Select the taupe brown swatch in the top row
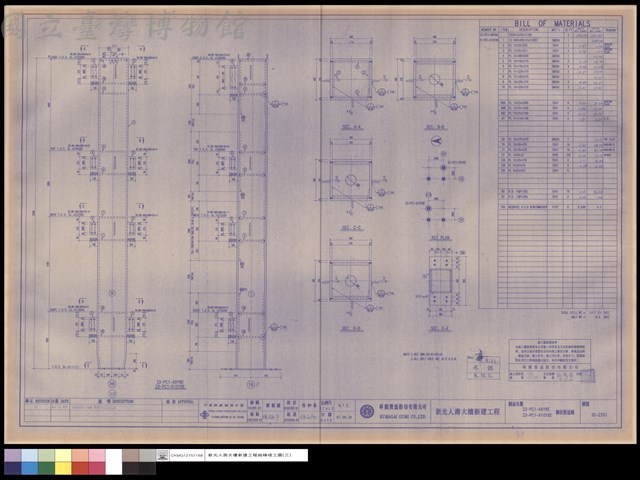This screenshot has width=640, height=480. pos(131,456)
